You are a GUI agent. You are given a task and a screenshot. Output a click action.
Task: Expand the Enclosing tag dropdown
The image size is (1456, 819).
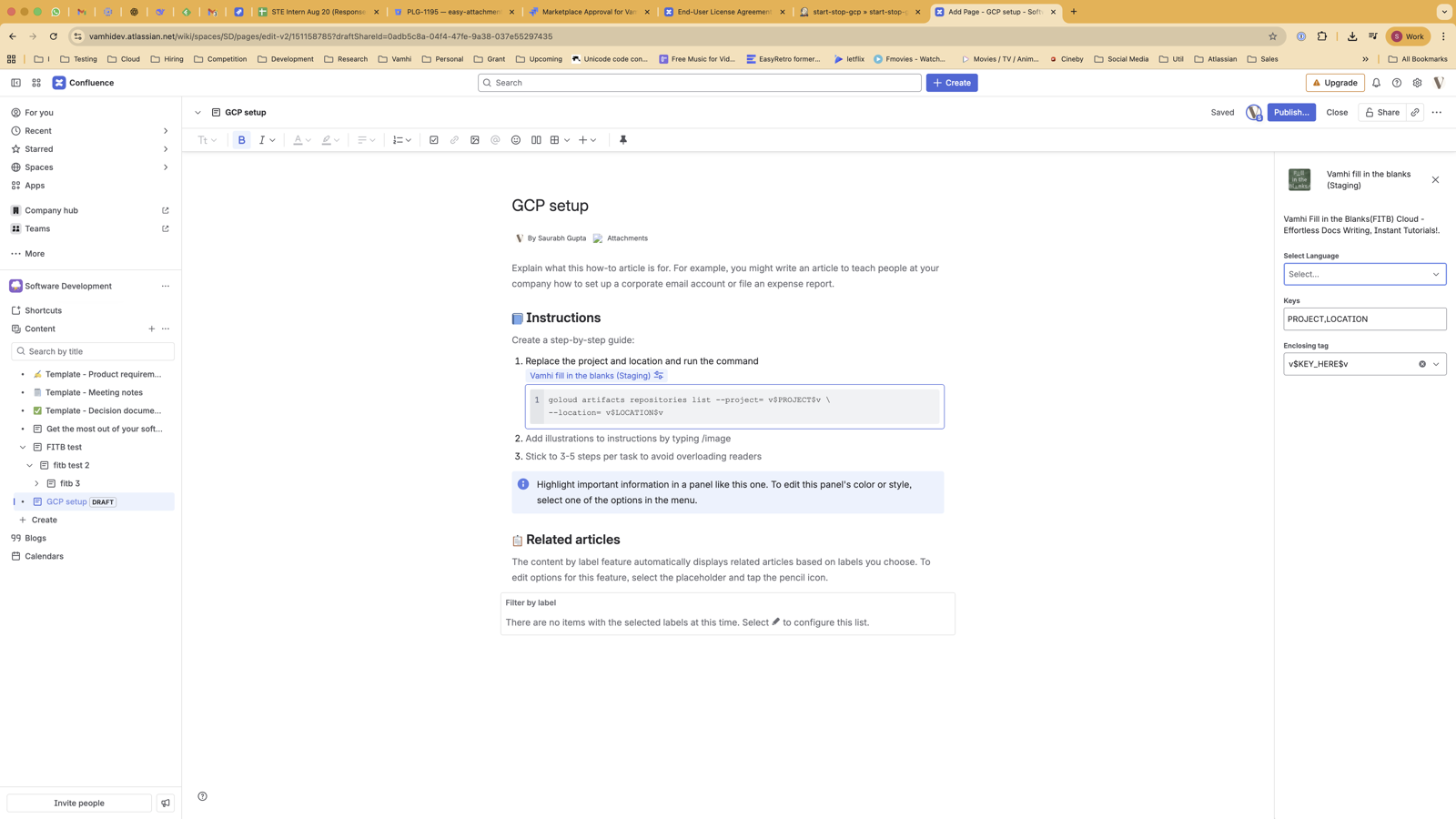(x=1436, y=364)
